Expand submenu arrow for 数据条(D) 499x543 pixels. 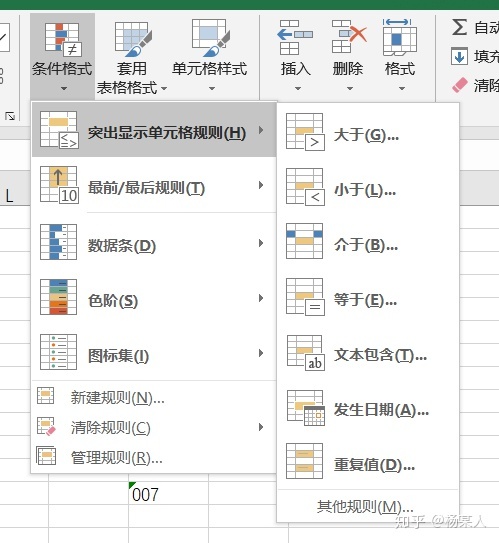click(x=261, y=243)
